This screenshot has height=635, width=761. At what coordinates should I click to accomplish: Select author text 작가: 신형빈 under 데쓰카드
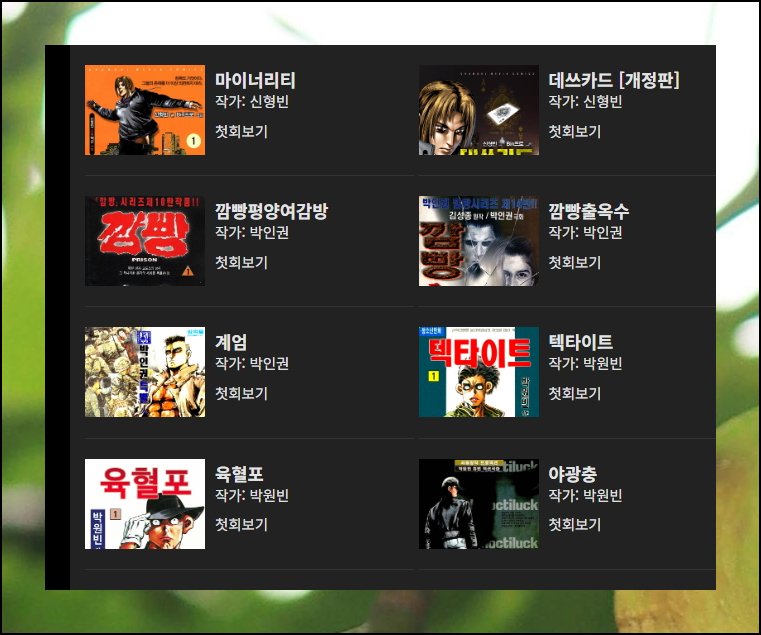click(585, 102)
